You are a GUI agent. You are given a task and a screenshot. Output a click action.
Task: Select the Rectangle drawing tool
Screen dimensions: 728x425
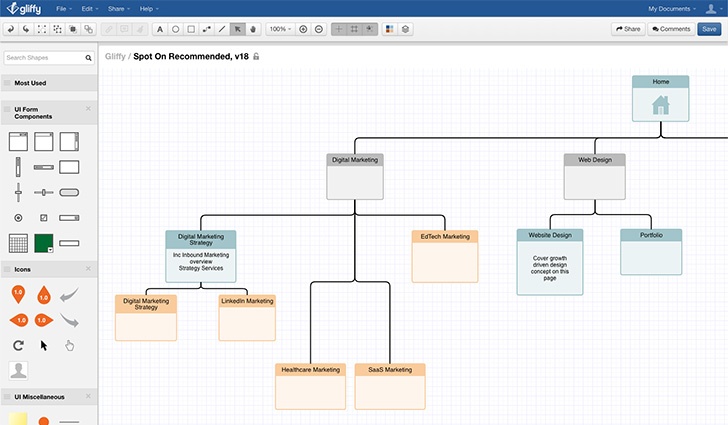coord(191,29)
